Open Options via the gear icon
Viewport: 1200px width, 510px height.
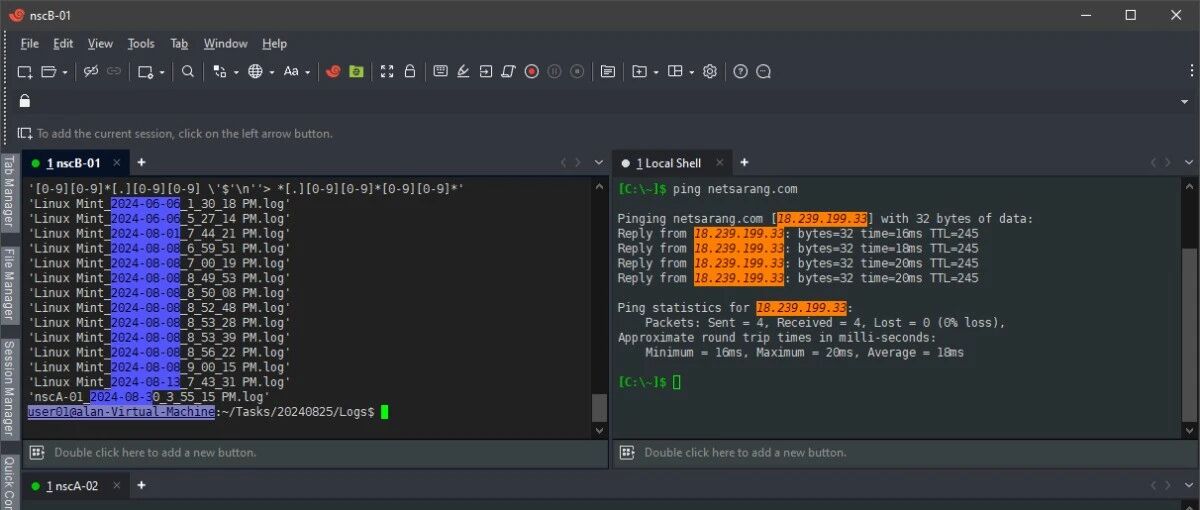(710, 72)
